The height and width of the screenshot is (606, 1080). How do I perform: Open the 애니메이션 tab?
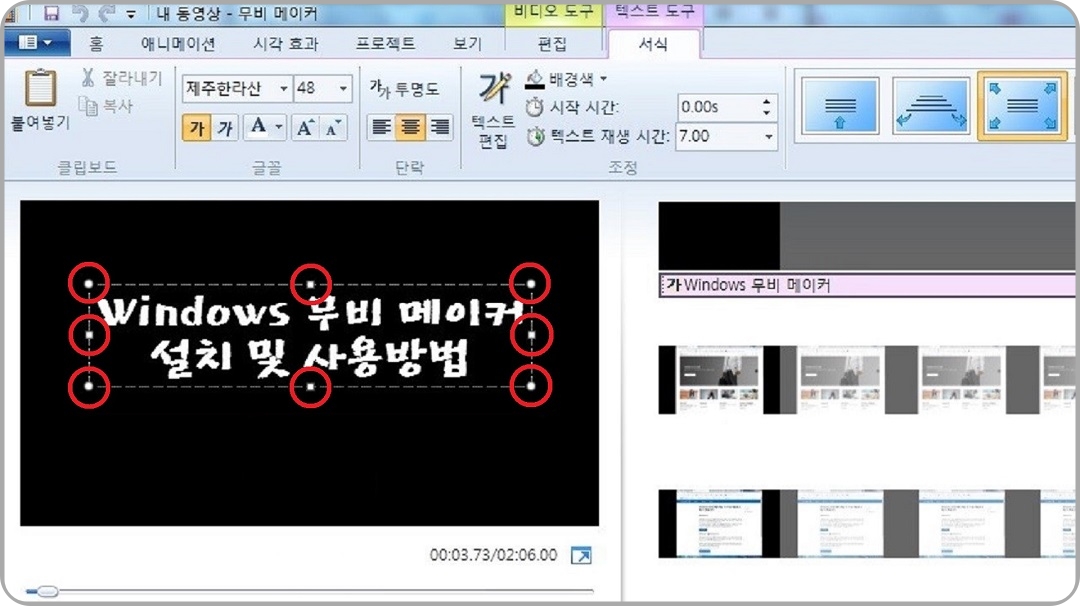[x=178, y=44]
